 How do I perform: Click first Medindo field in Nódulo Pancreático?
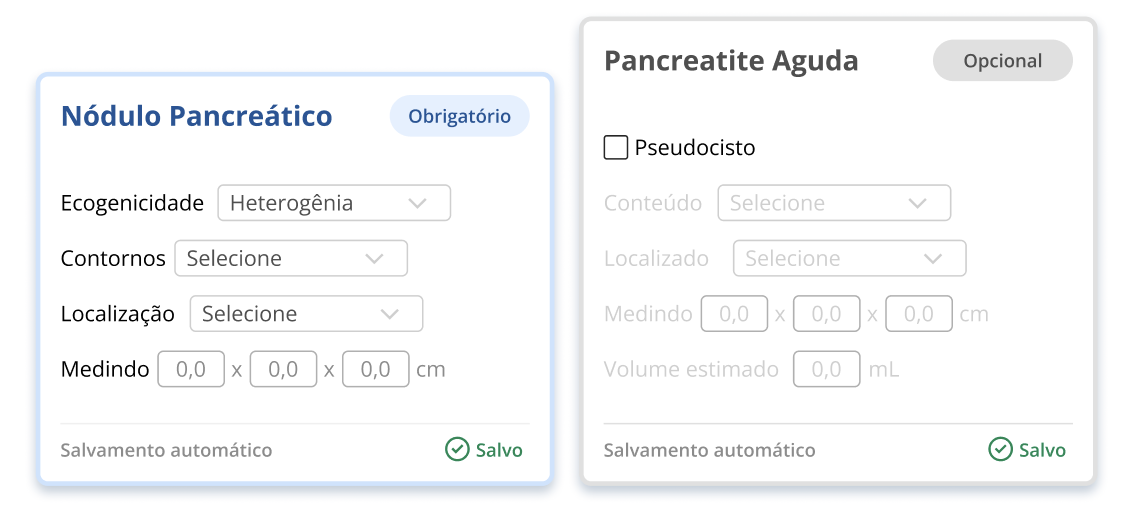[191, 369]
